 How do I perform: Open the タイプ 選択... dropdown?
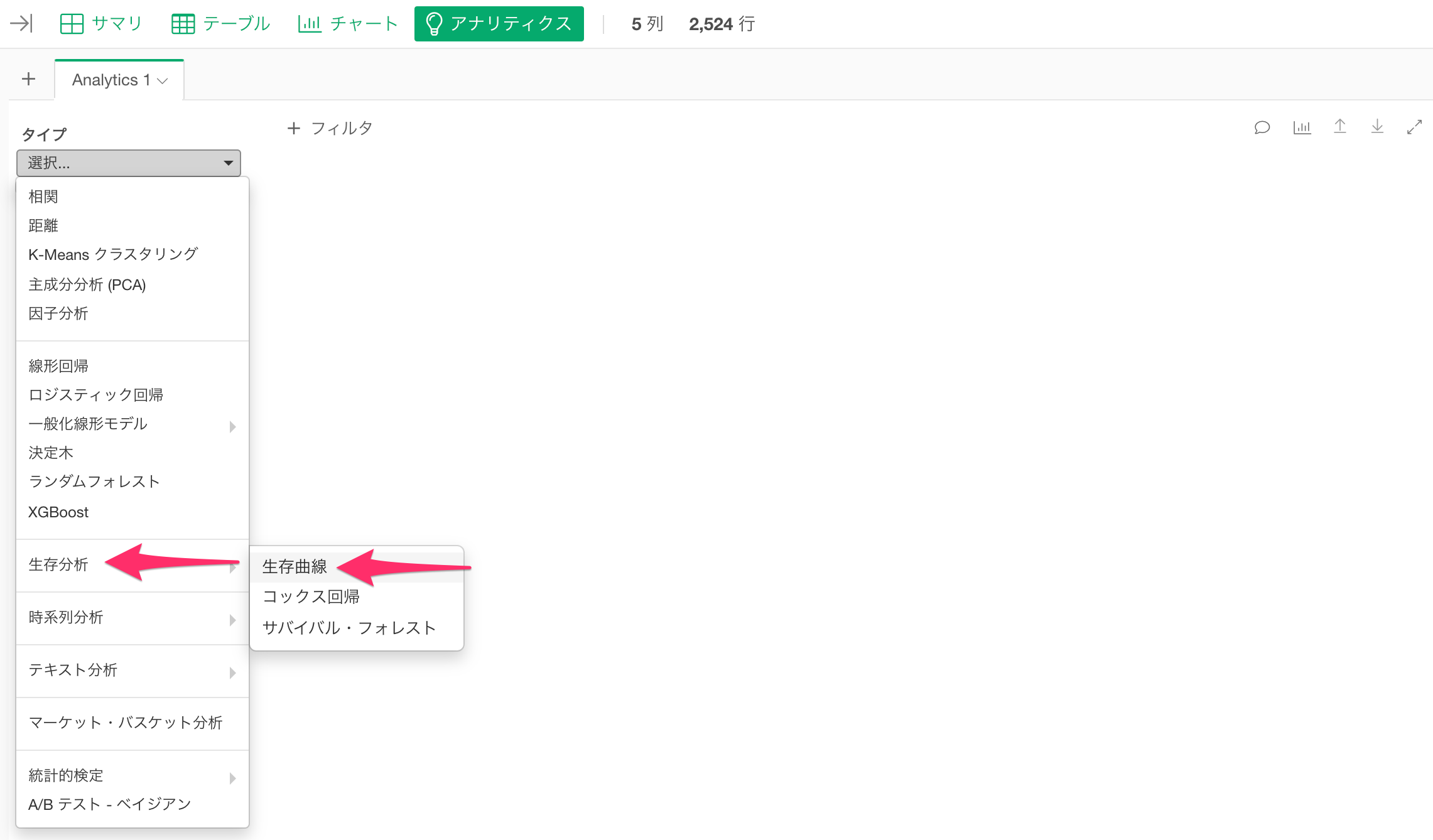(x=129, y=163)
